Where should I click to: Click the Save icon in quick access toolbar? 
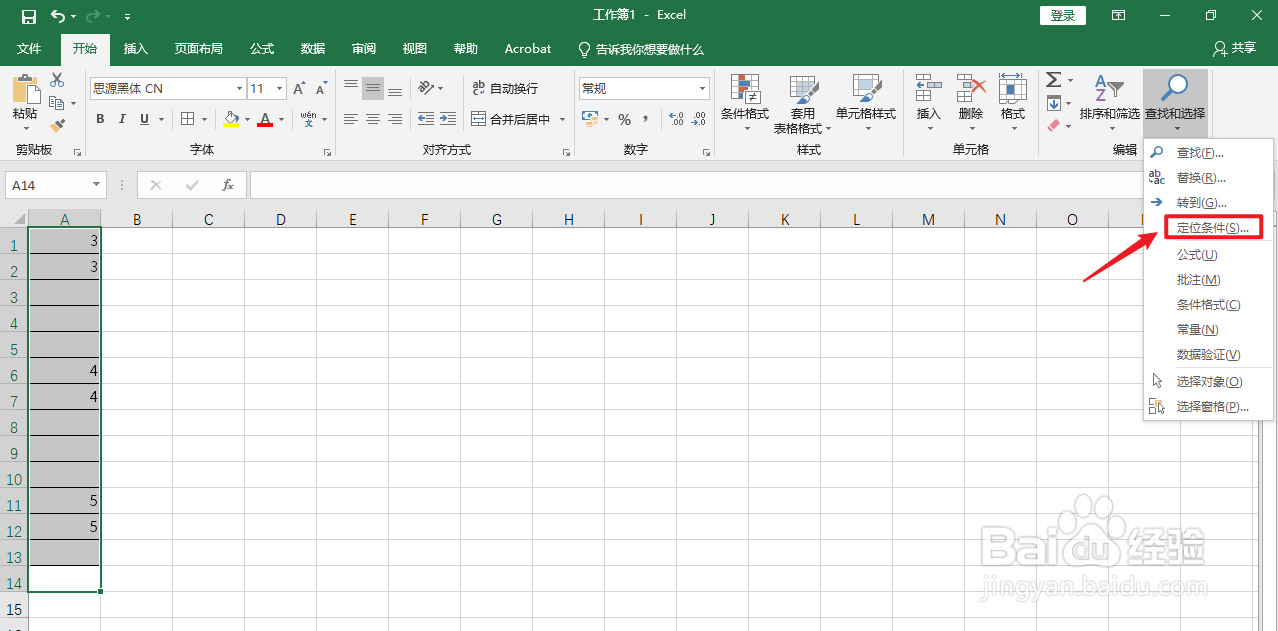pyautogui.click(x=29, y=16)
